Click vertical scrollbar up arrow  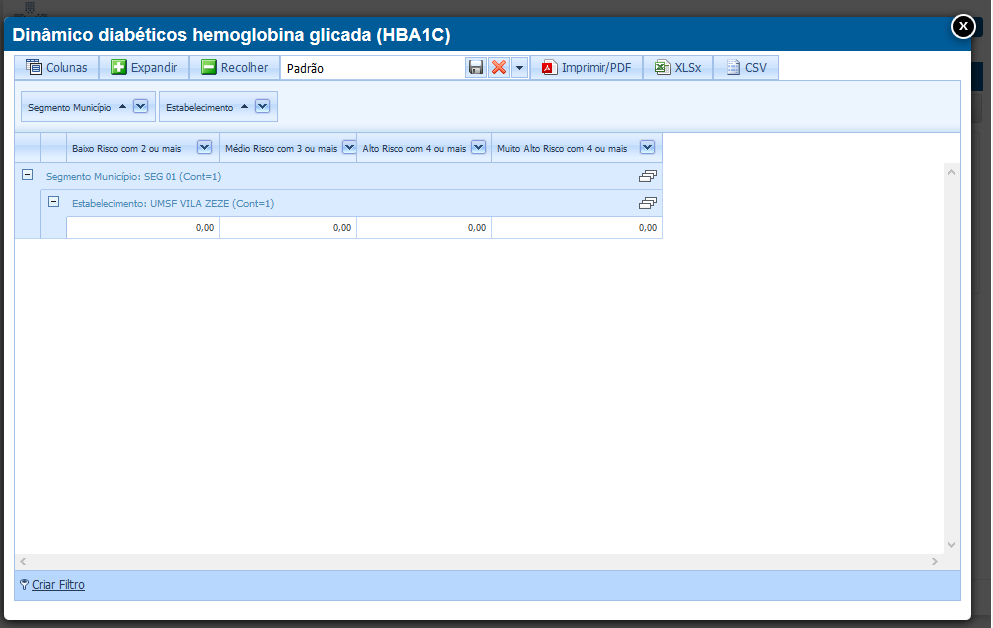951,172
